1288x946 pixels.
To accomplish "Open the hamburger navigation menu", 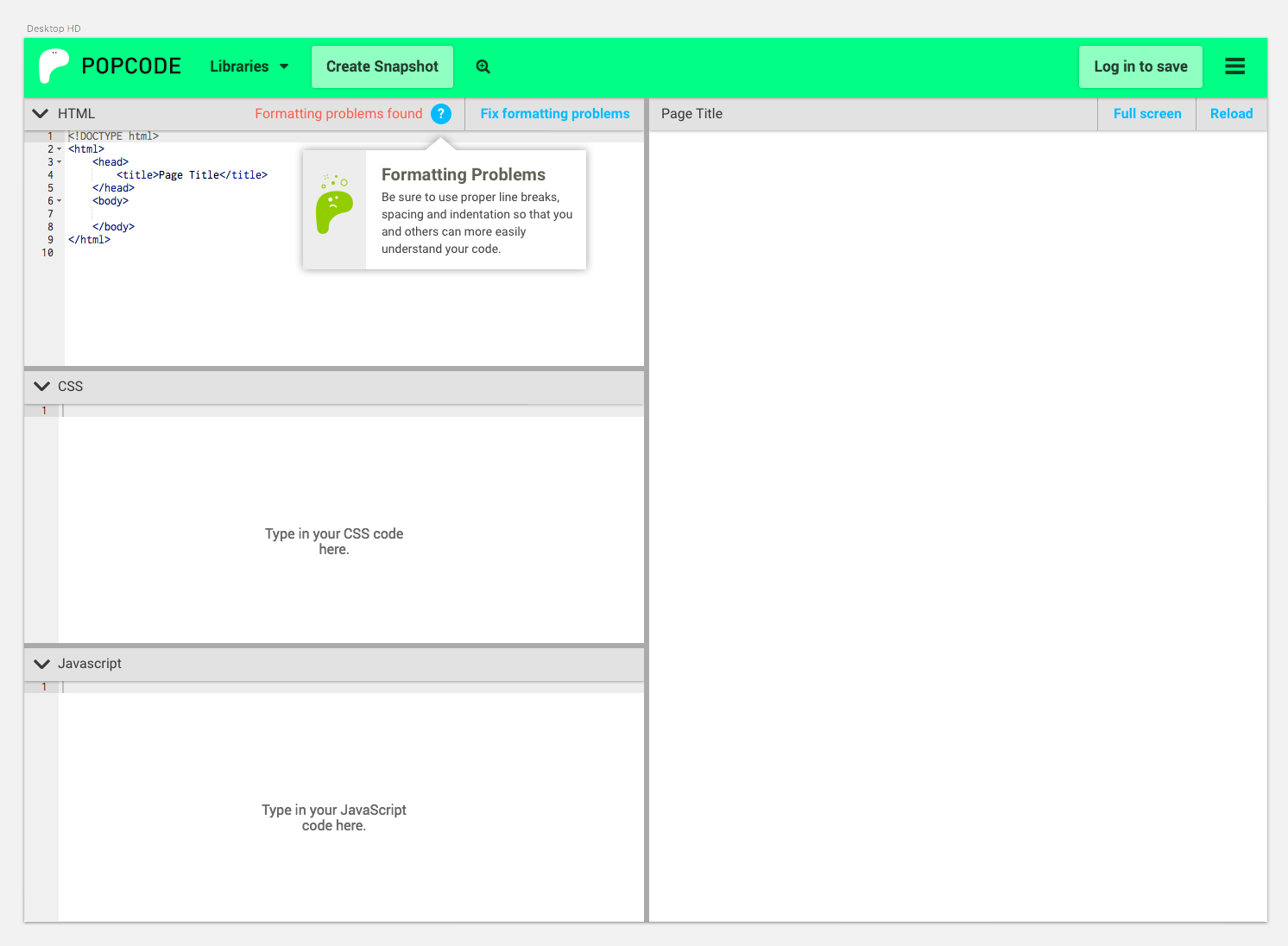I will [x=1234, y=66].
